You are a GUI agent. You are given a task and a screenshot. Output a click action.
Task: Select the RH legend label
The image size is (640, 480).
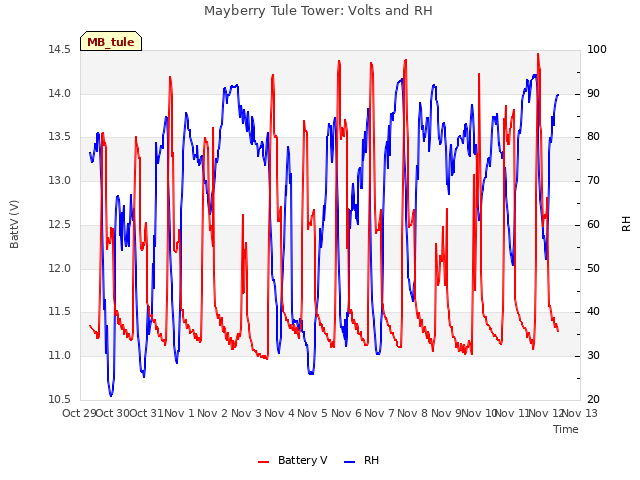click(371, 460)
